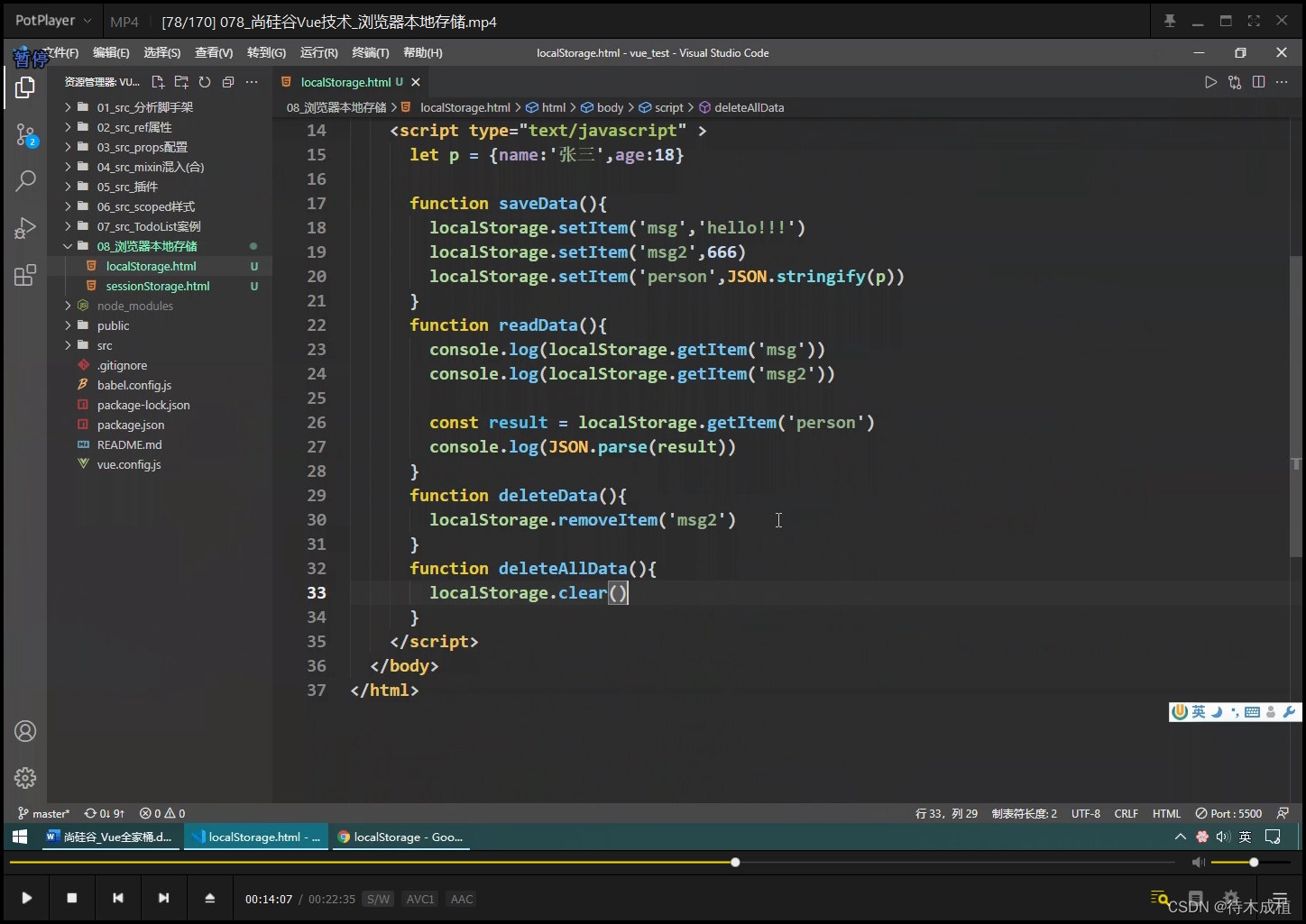Image resolution: width=1306 pixels, height=924 pixels.
Task: Toggle S/W decoder indicator in PotPlayer
Action: click(379, 899)
